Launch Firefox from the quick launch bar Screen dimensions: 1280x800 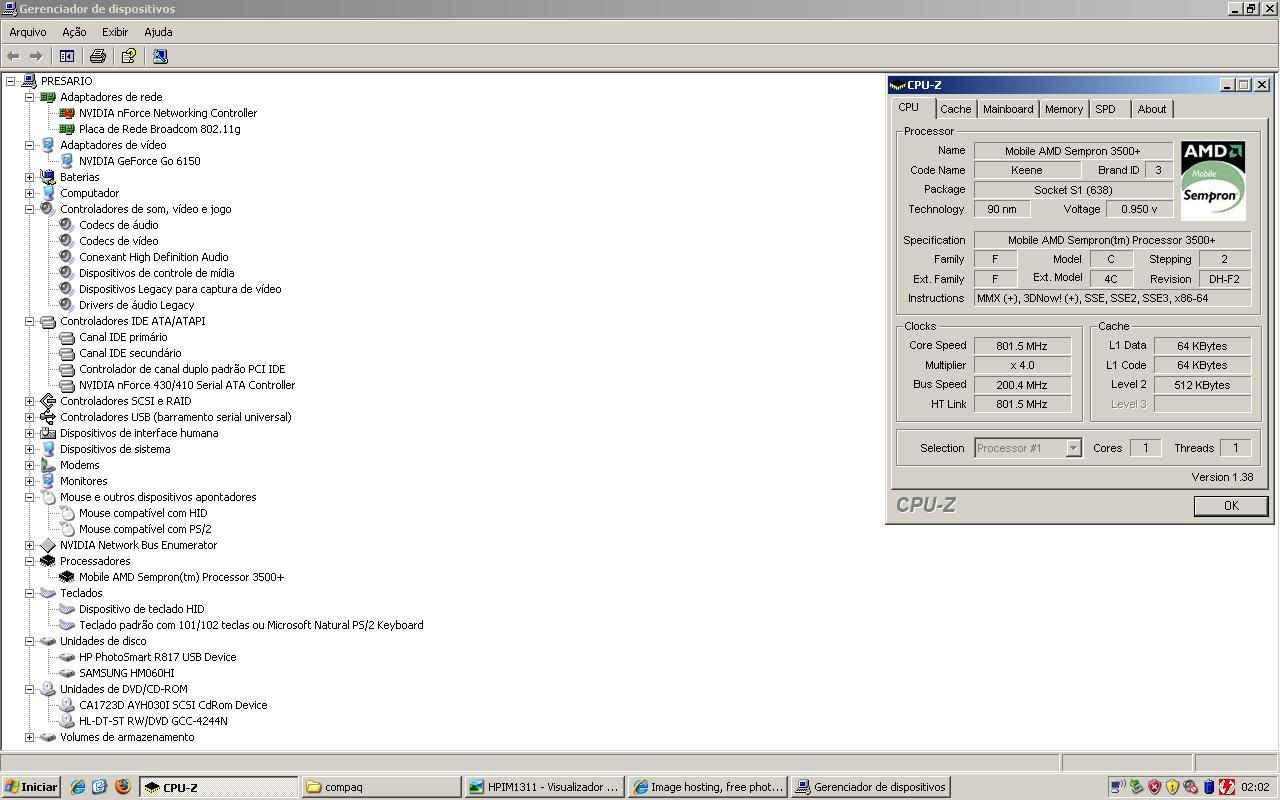[122, 787]
